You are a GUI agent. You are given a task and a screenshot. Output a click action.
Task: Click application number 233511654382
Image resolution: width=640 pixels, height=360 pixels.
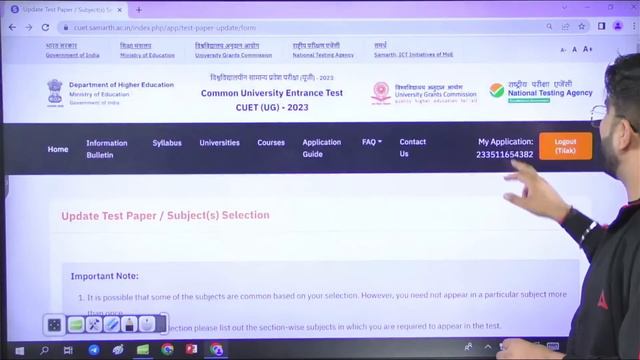504,154
